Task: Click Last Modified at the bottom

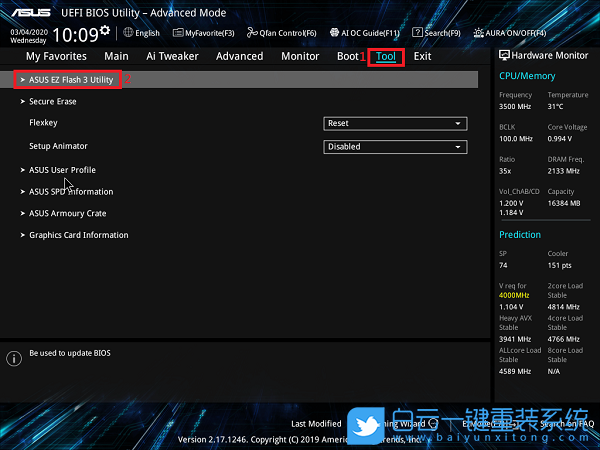Action: (316, 424)
